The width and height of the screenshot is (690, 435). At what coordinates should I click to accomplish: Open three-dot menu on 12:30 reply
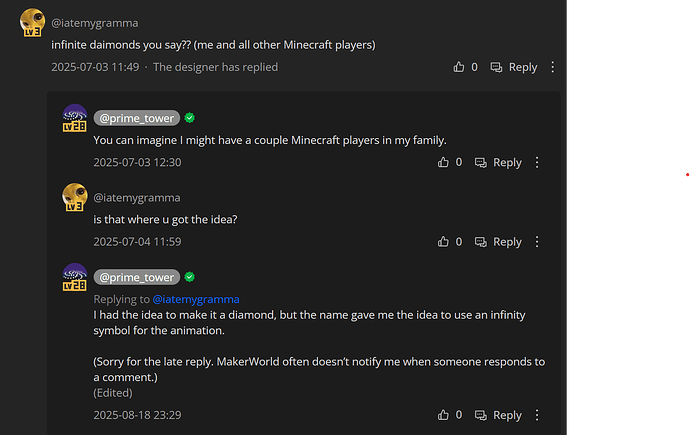click(537, 162)
